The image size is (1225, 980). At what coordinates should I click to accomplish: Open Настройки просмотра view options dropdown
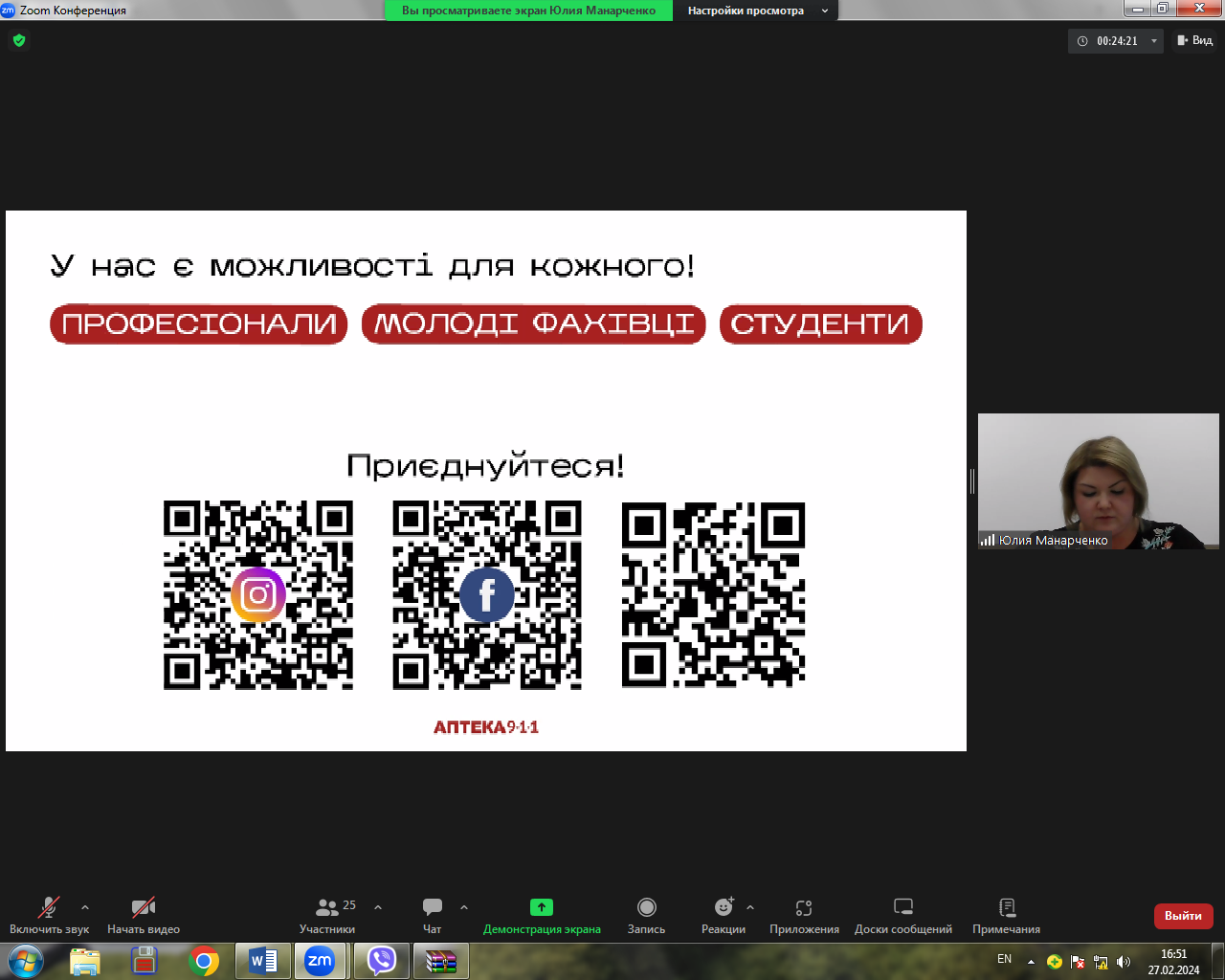[755, 11]
